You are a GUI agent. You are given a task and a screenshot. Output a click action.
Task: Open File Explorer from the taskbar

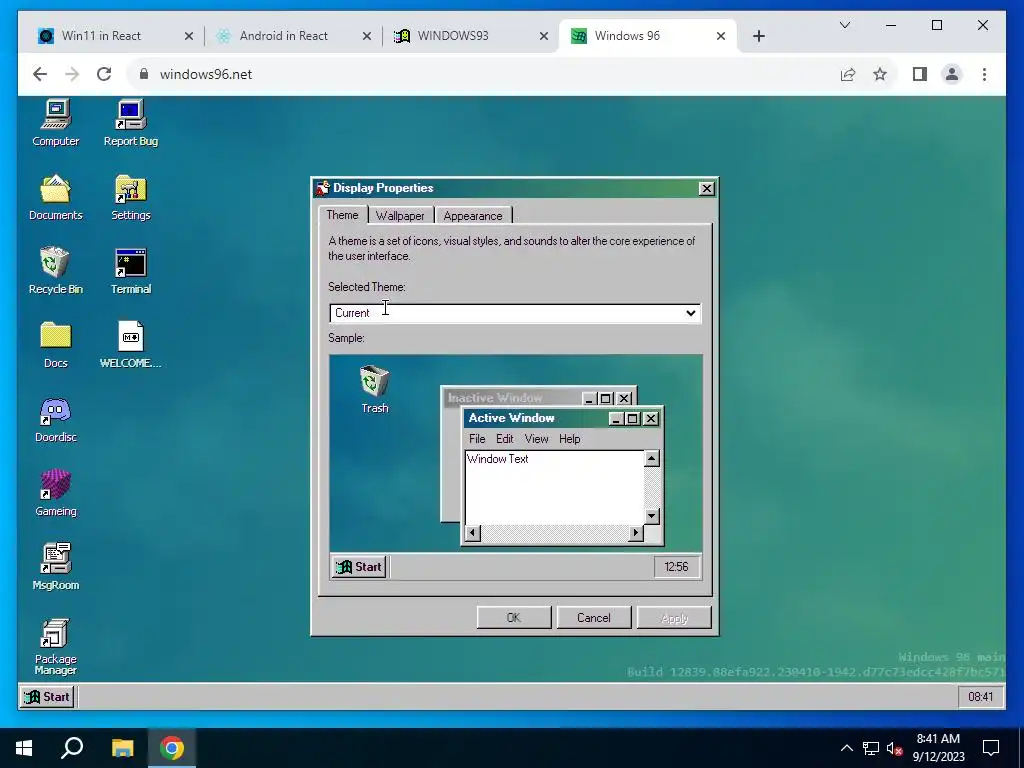click(122, 748)
